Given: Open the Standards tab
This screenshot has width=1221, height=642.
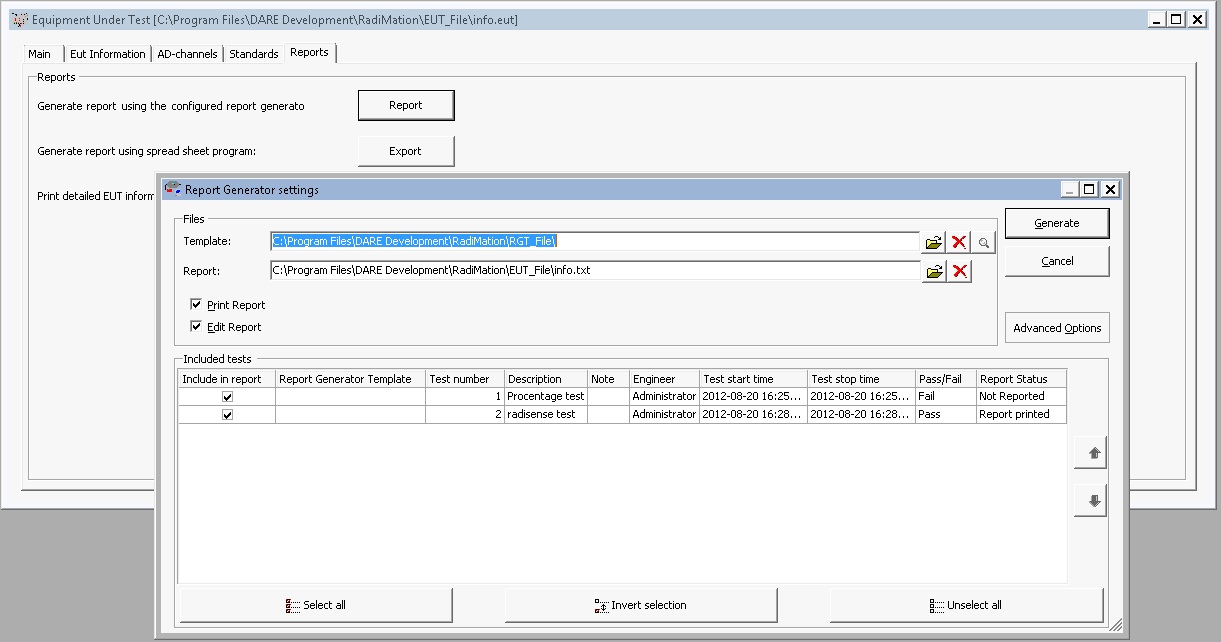Looking at the screenshot, I should click(x=253, y=54).
